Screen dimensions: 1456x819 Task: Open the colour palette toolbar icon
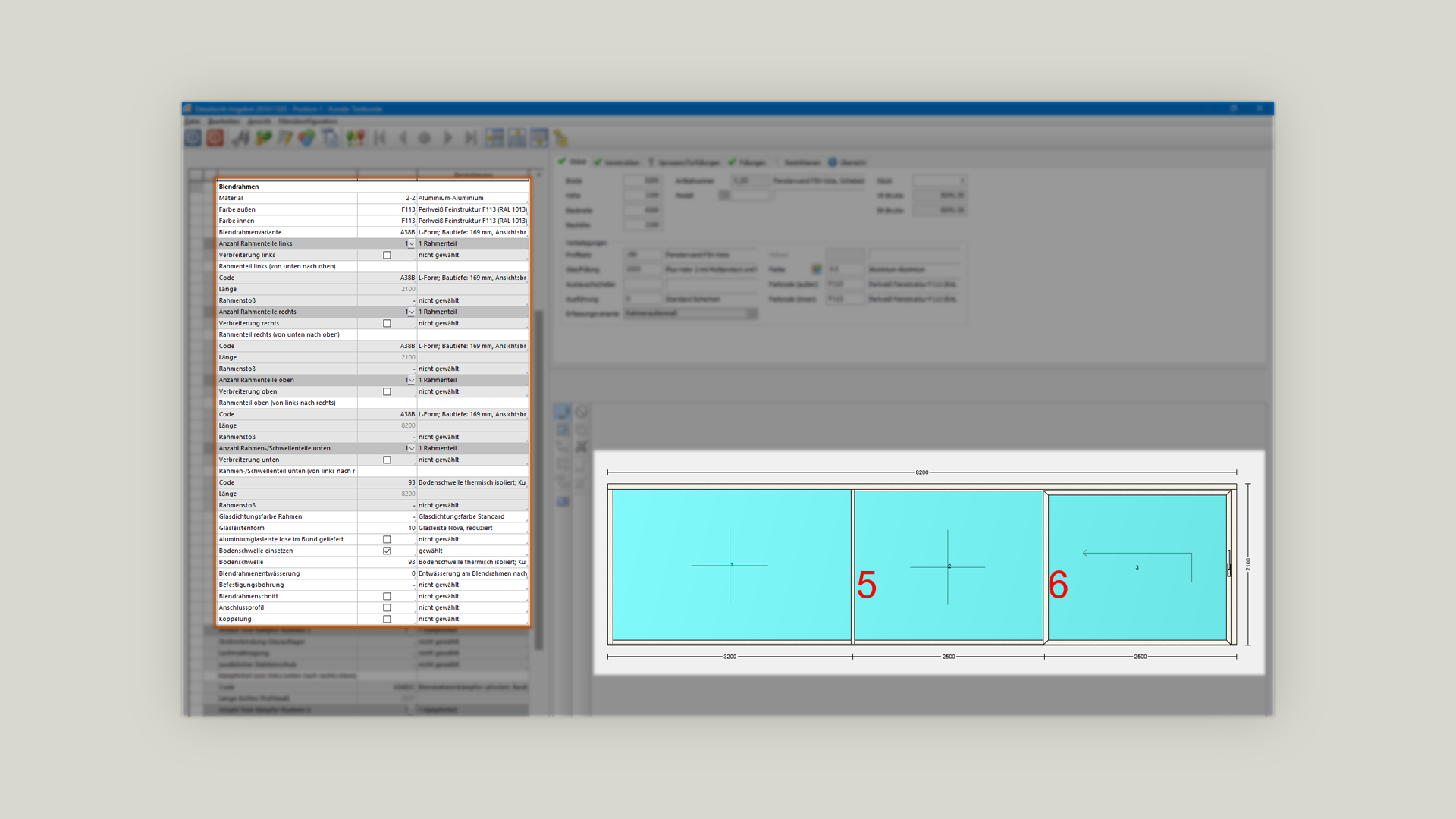click(x=306, y=138)
